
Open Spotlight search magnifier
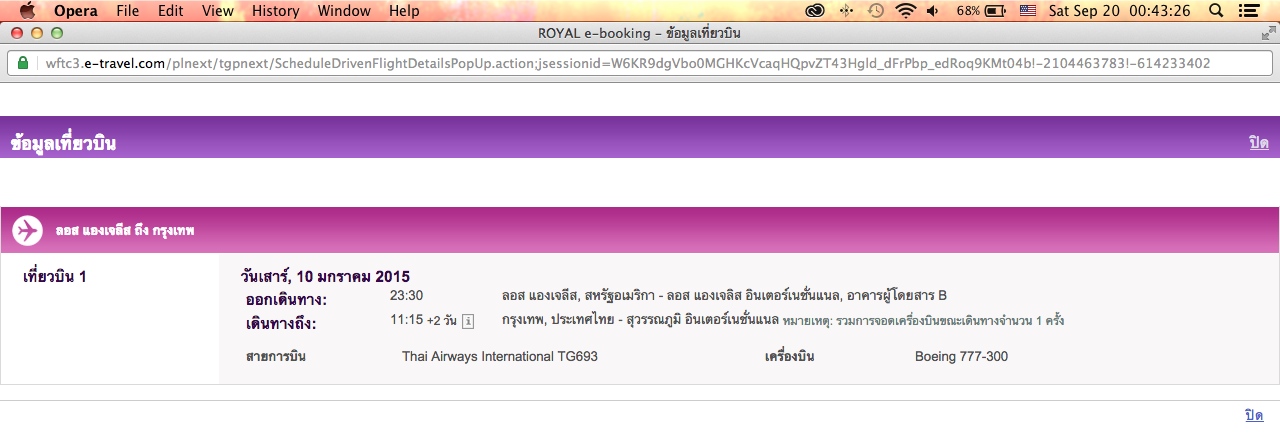click(1215, 11)
